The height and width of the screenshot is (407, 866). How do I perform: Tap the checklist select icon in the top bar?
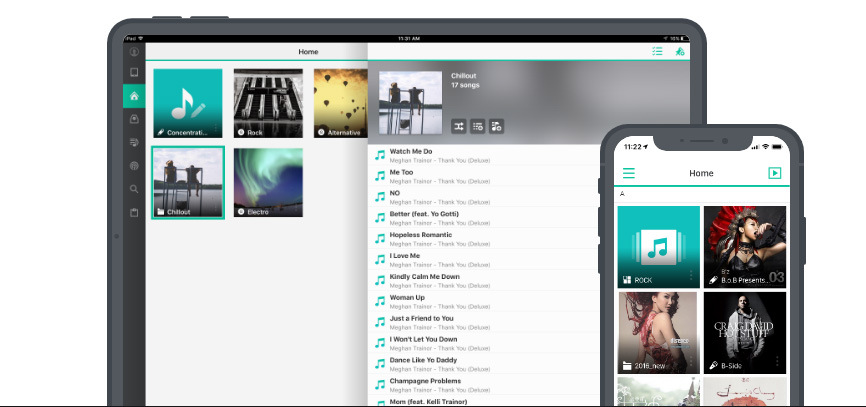click(657, 51)
